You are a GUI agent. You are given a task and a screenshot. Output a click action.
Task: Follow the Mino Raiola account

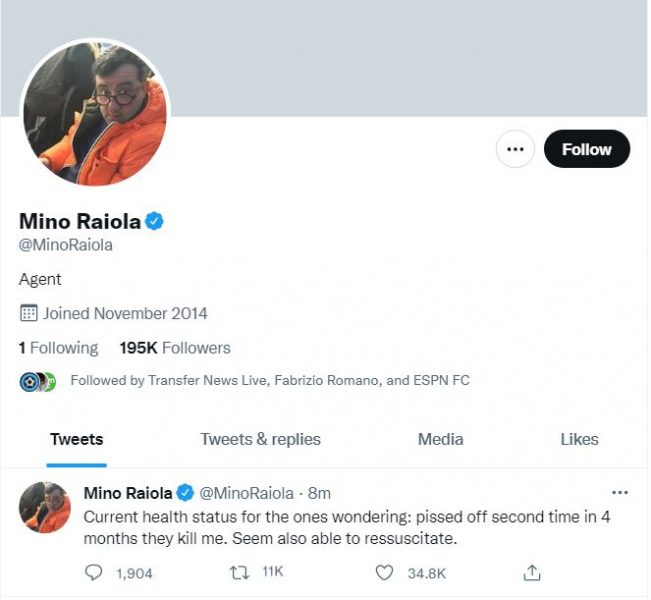[x=586, y=149]
